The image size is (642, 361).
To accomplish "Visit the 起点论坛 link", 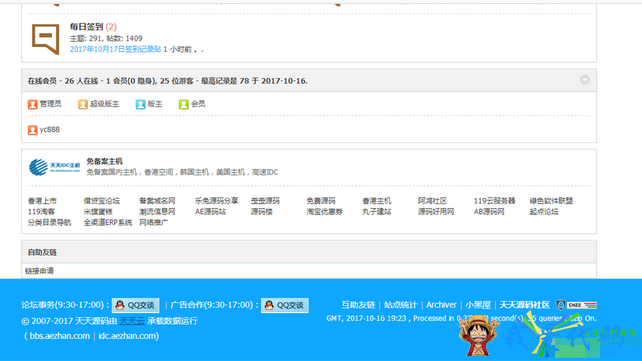I will coord(544,212).
